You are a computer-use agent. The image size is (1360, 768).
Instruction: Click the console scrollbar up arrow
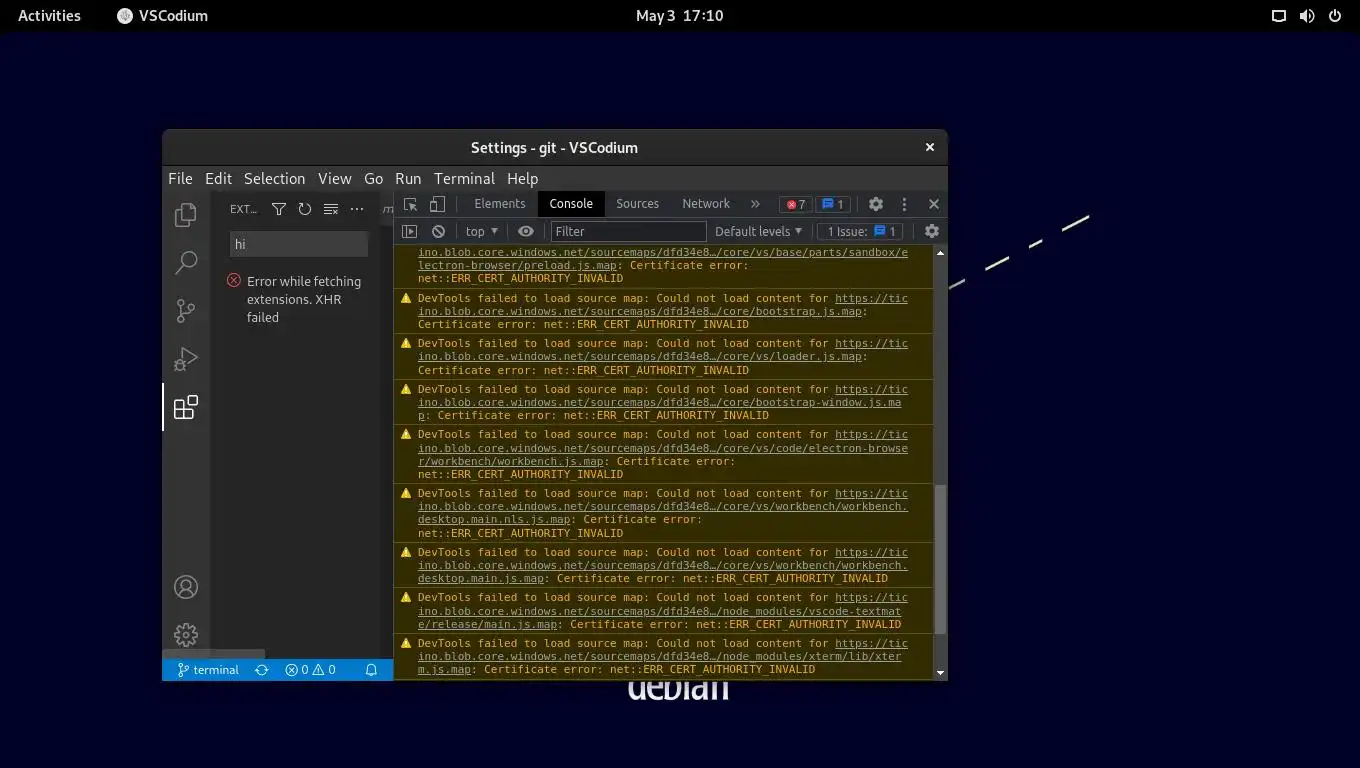pyautogui.click(x=940, y=254)
